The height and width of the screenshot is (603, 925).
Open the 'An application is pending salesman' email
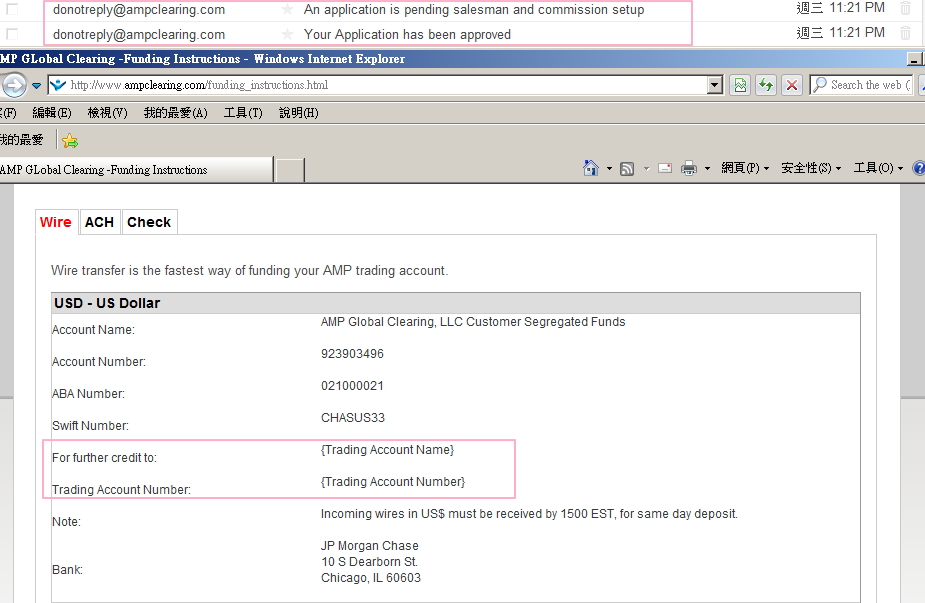pyautogui.click(x=474, y=9)
